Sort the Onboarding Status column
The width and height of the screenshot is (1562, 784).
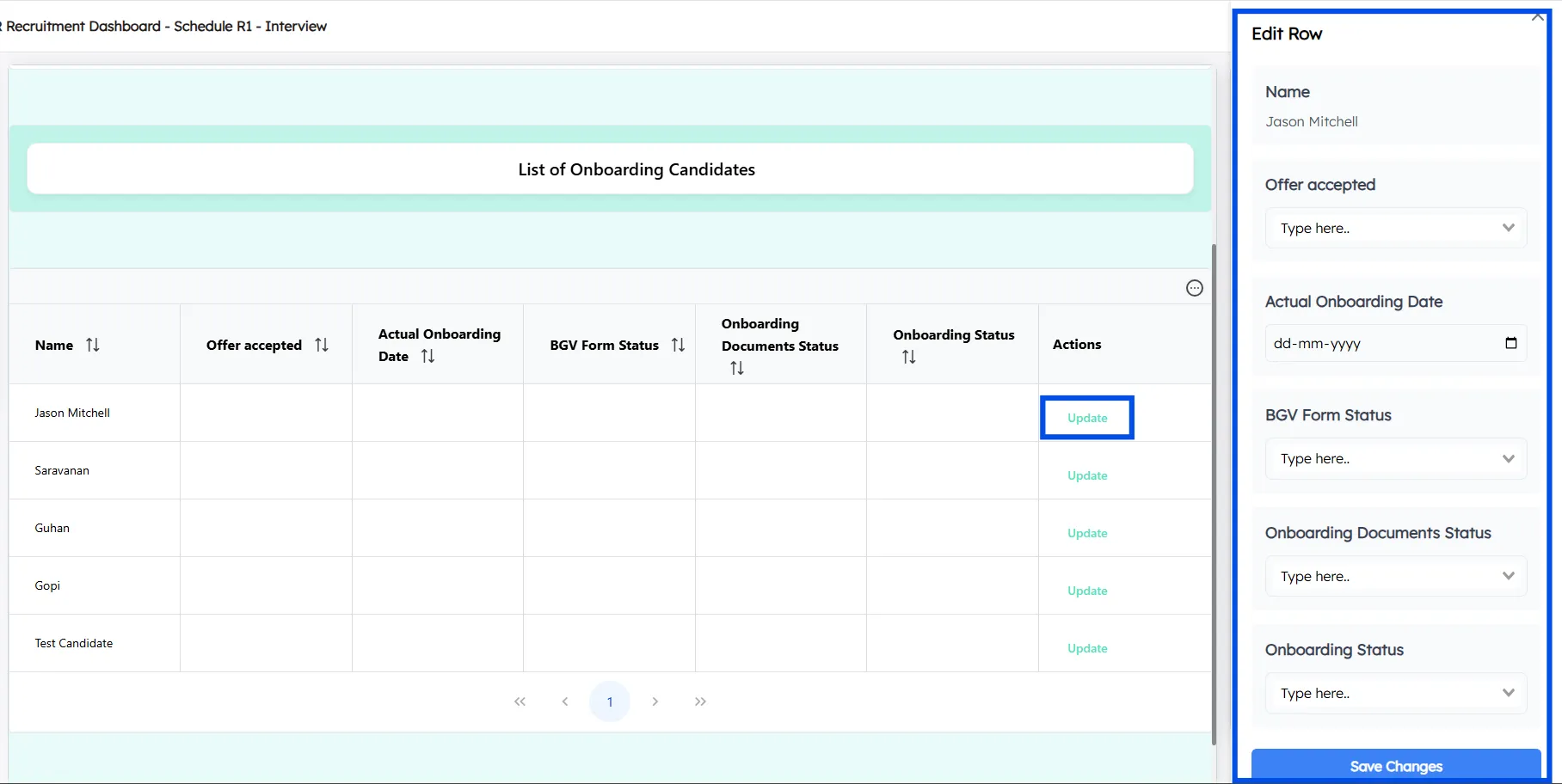(908, 356)
